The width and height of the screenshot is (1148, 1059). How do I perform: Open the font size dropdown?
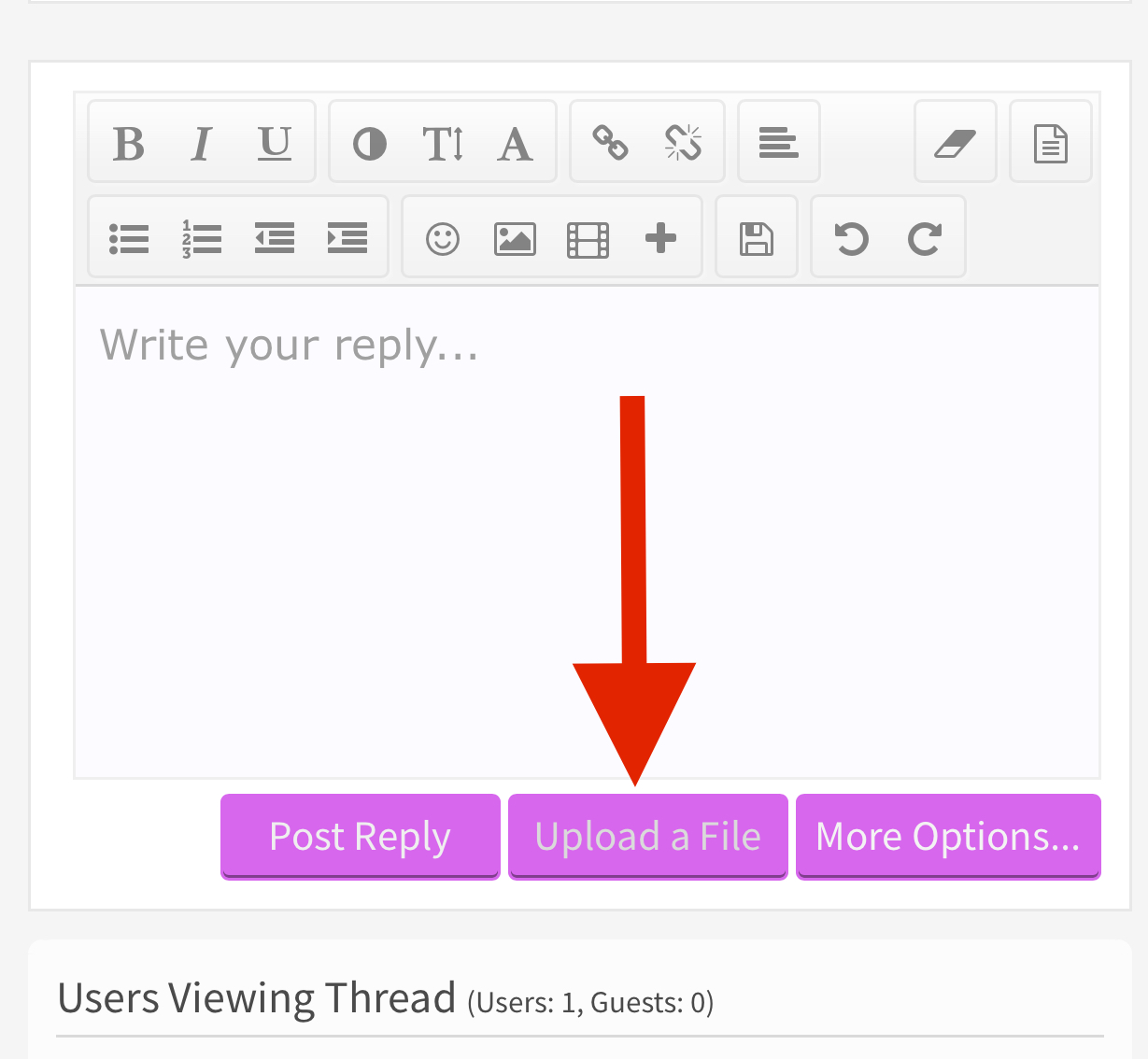(443, 144)
